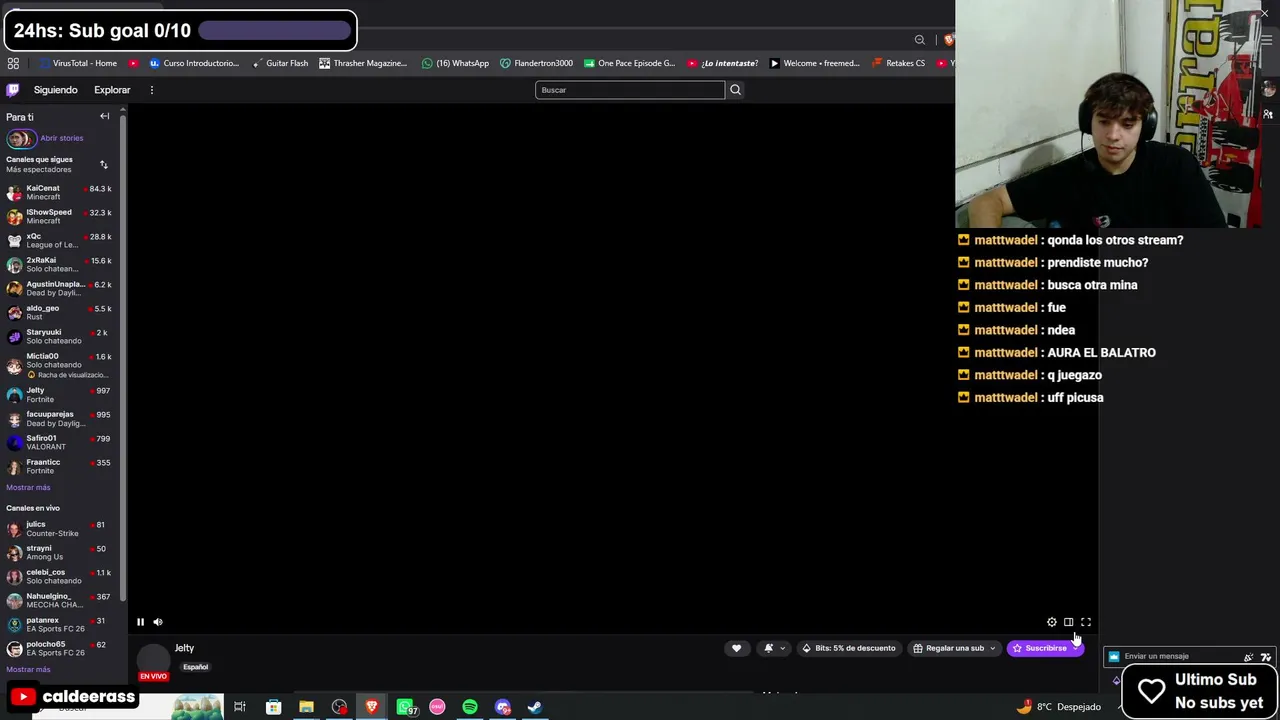The height and width of the screenshot is (720, 1280).
Task: Open One Pace Episode bookmark
Action: point(629,63)
